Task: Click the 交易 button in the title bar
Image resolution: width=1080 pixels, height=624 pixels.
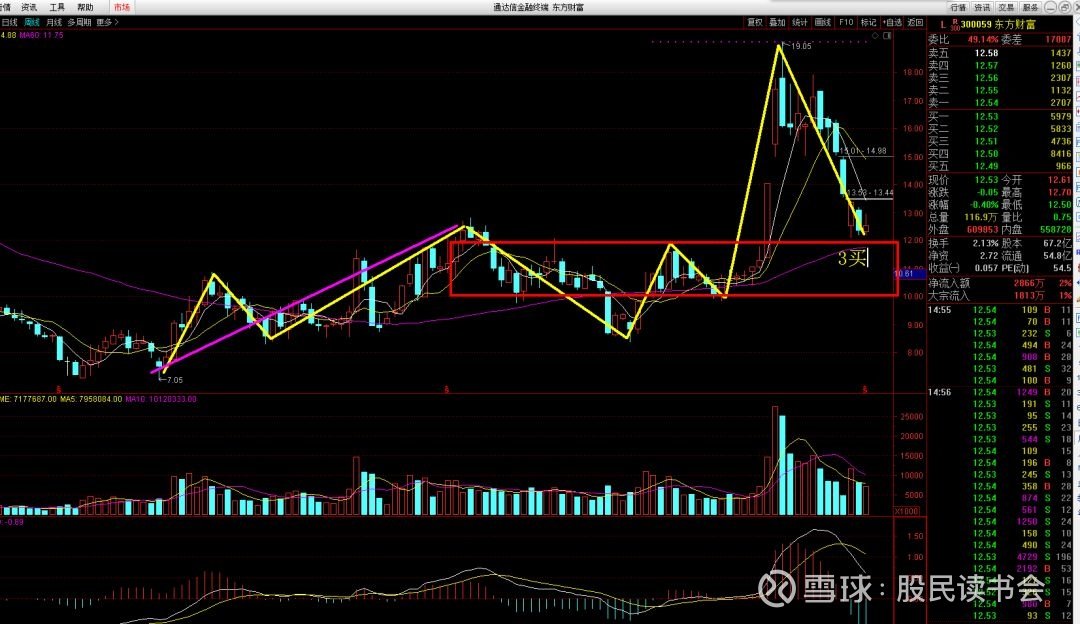Action: [1006, 7]
